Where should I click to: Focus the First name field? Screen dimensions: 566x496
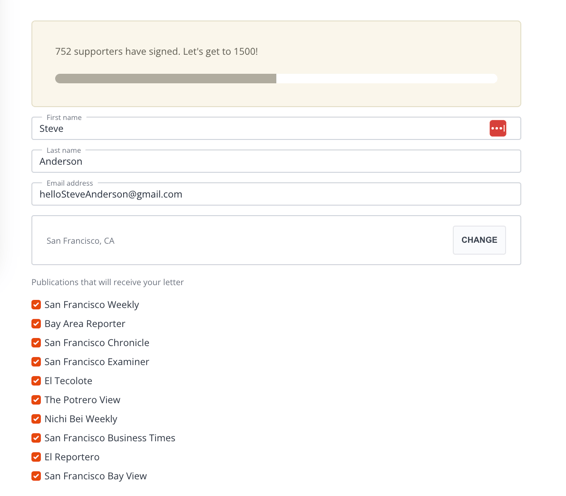276,128
